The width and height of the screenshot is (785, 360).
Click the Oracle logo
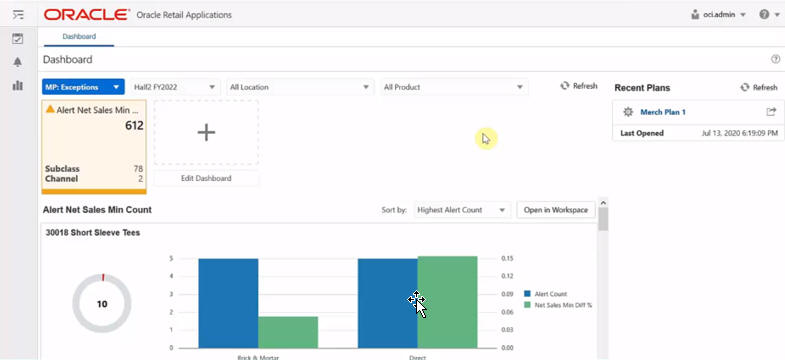87,15
